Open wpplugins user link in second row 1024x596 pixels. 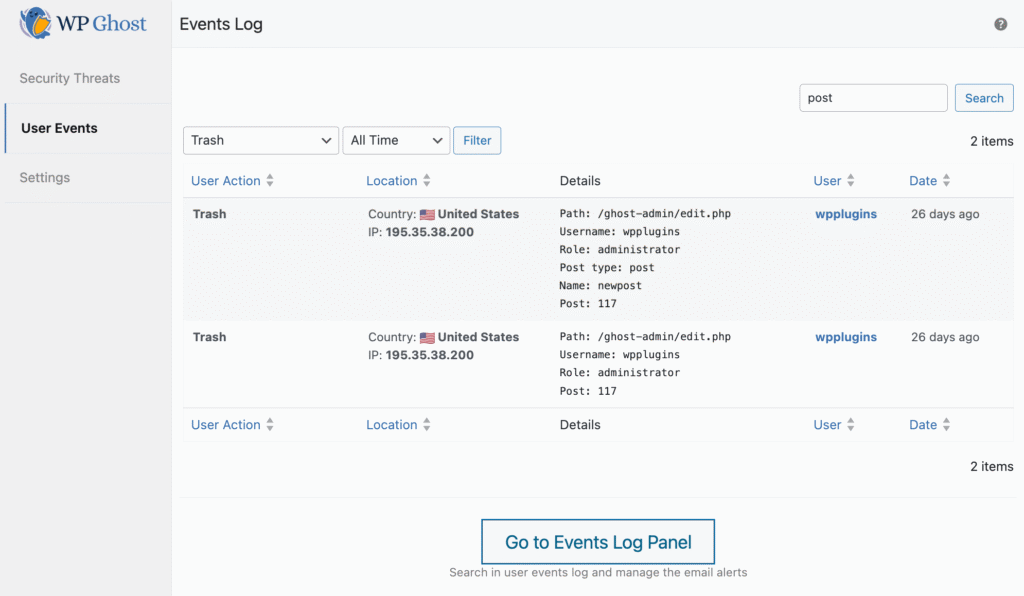click(x=846, y=337)
